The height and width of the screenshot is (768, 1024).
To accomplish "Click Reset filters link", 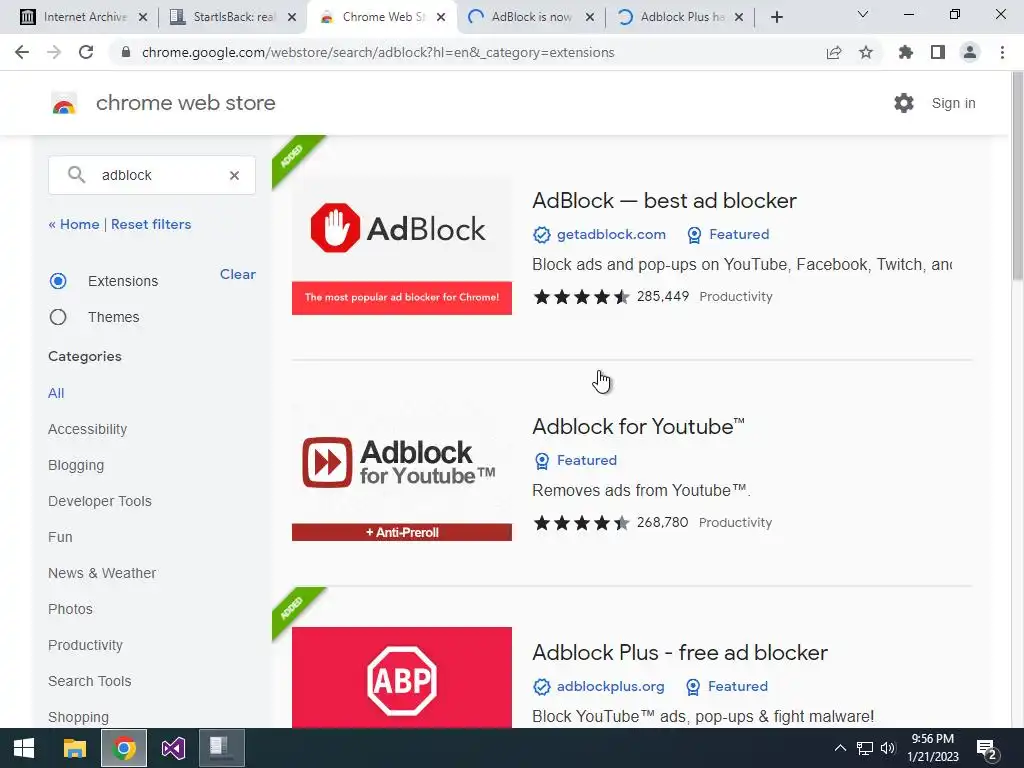I will (151, 224).
